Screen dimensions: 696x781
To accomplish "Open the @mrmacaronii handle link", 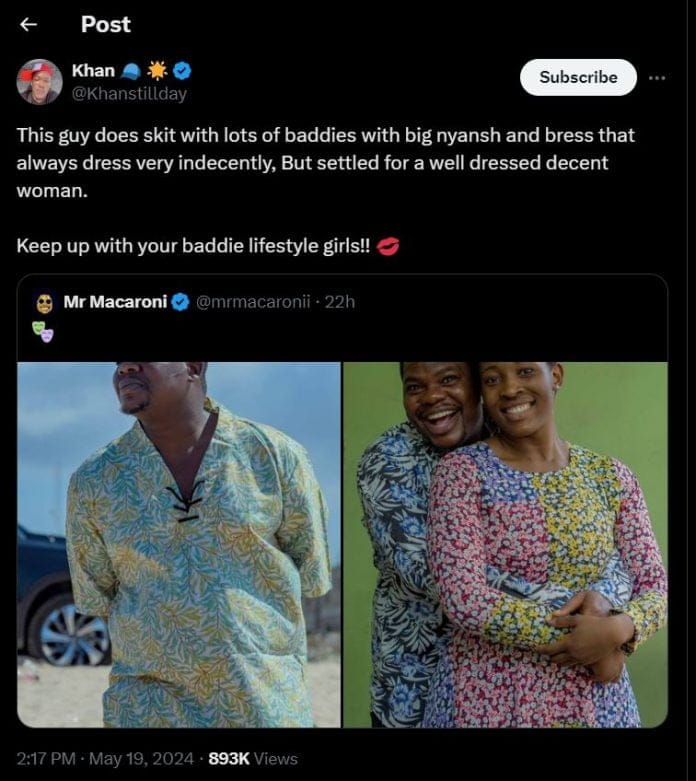I will [x=253, y=302].
